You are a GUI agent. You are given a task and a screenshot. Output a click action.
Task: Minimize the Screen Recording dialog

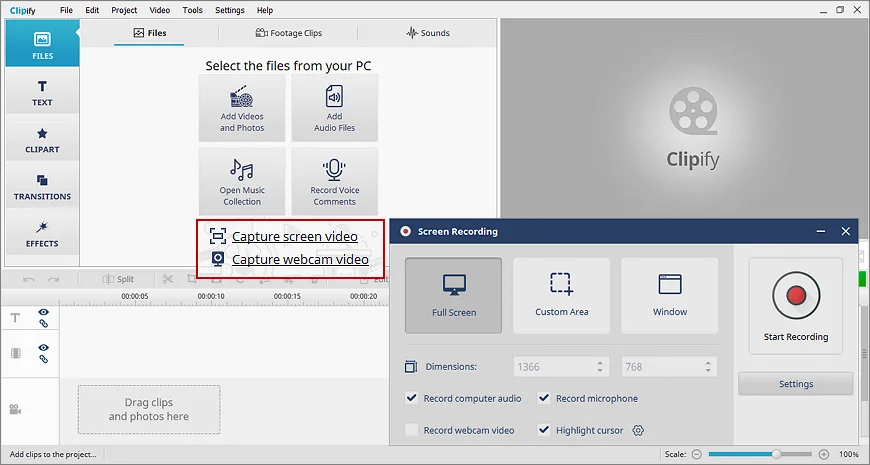821,231
